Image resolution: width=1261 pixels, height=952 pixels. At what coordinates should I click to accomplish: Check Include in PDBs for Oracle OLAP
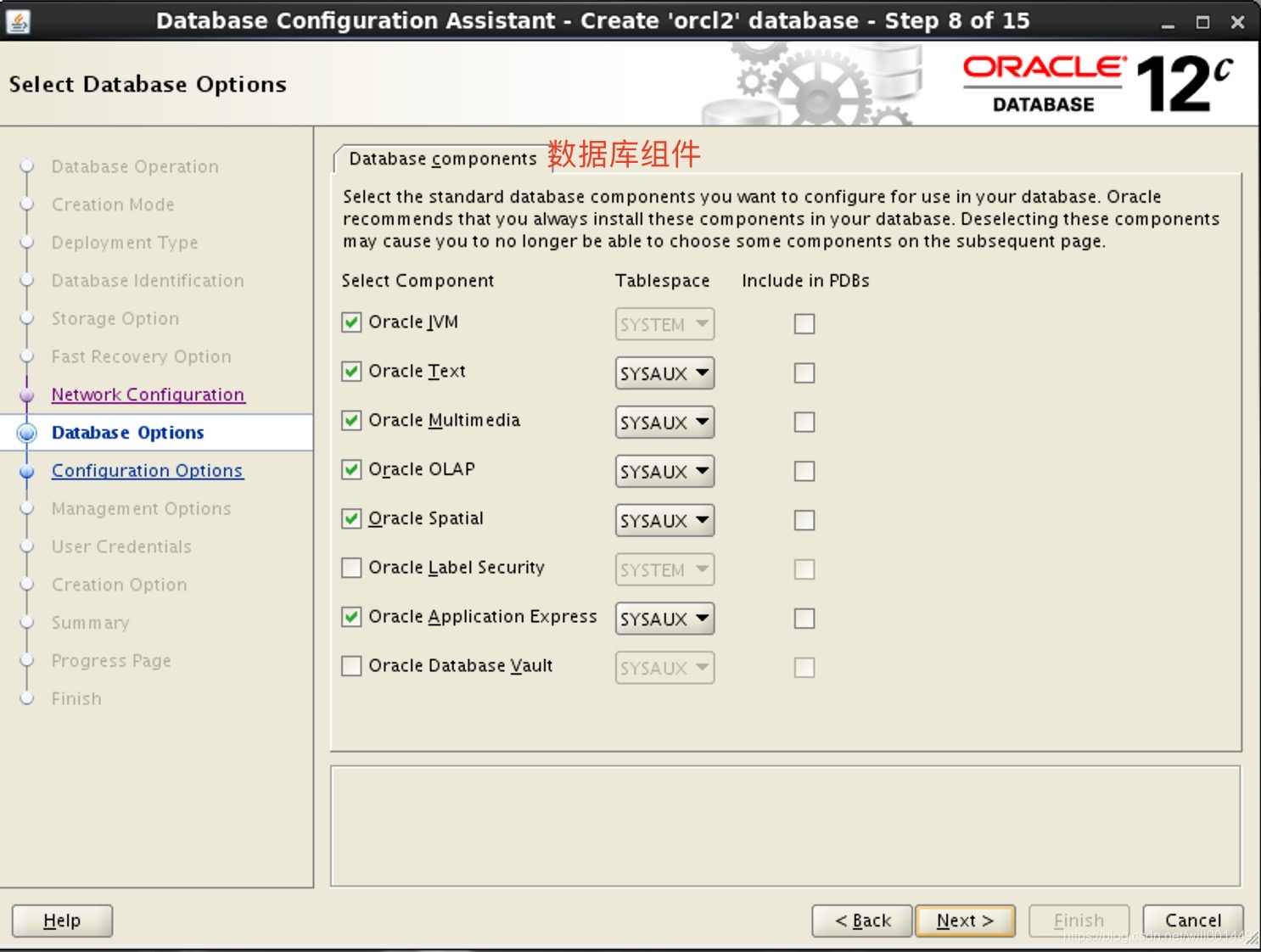(804, 472)
